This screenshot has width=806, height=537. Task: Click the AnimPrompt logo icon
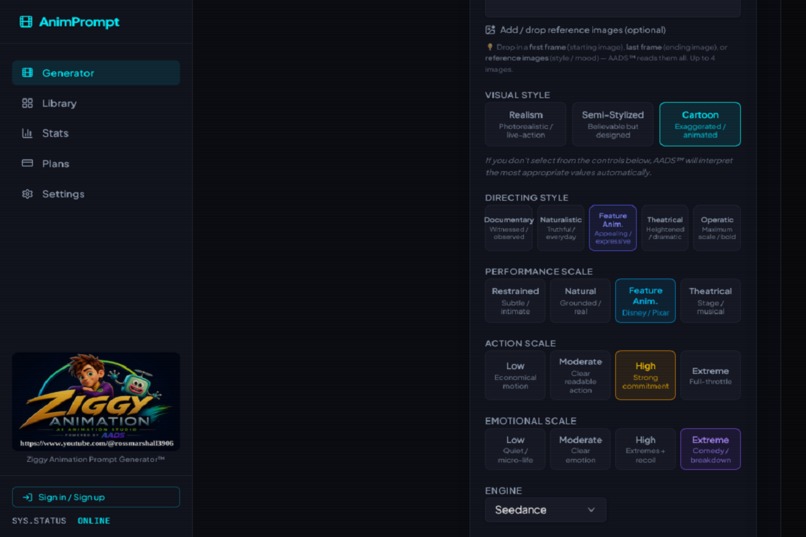click(x=26, y=22)
